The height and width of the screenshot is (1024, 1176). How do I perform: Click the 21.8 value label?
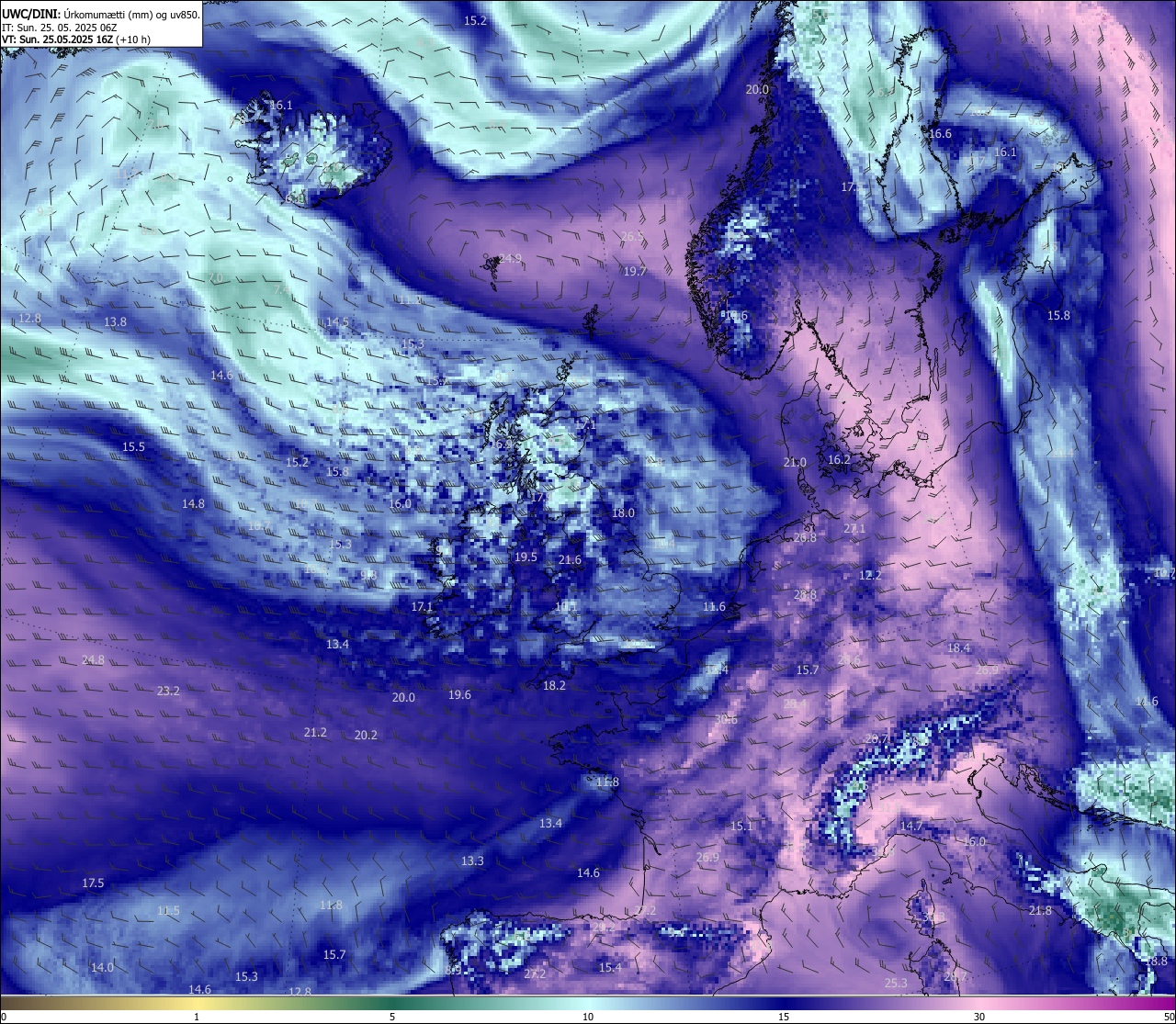[x=1040, y=910]
